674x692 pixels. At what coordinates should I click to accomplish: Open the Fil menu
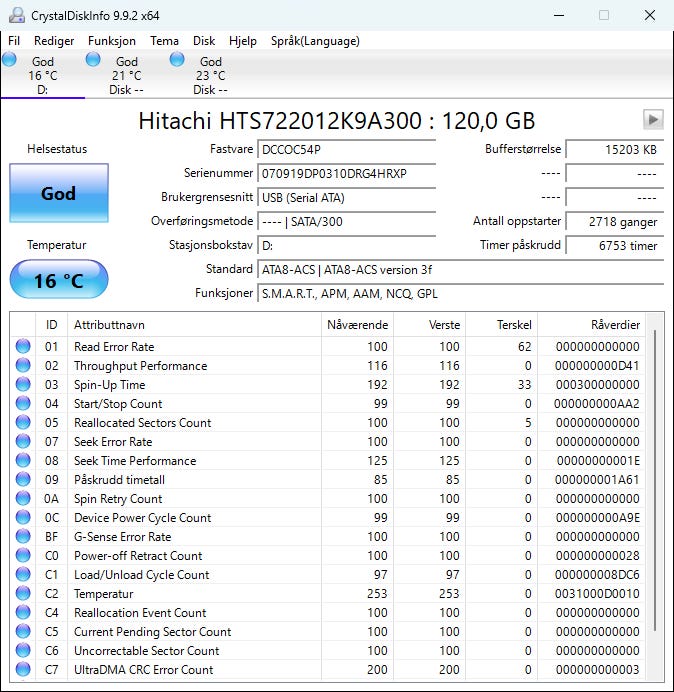tap(14, 41)
